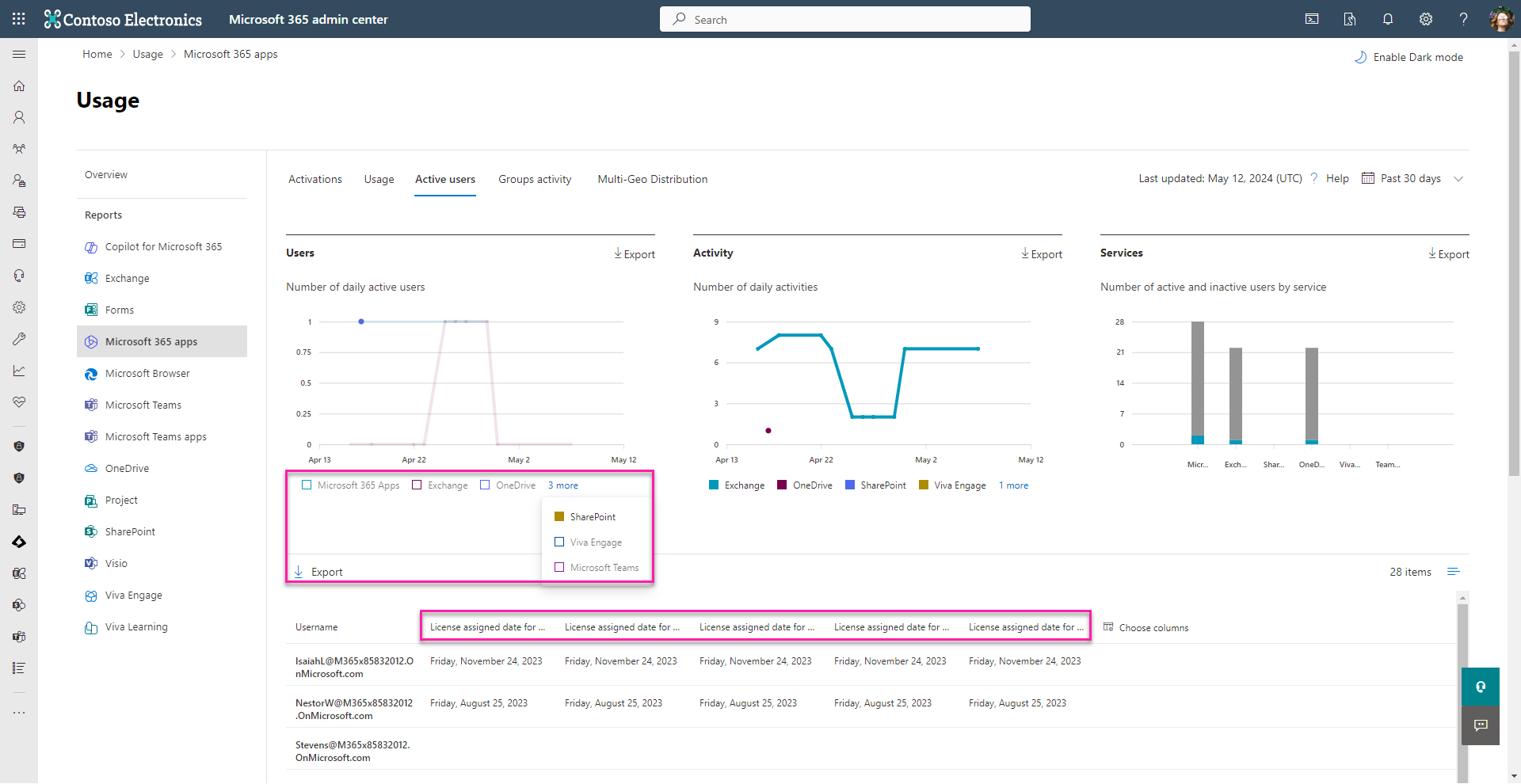Toggle Microsoft 365 Apps legend checkbox
The image size is (1521, 784).
click(307, 485)
